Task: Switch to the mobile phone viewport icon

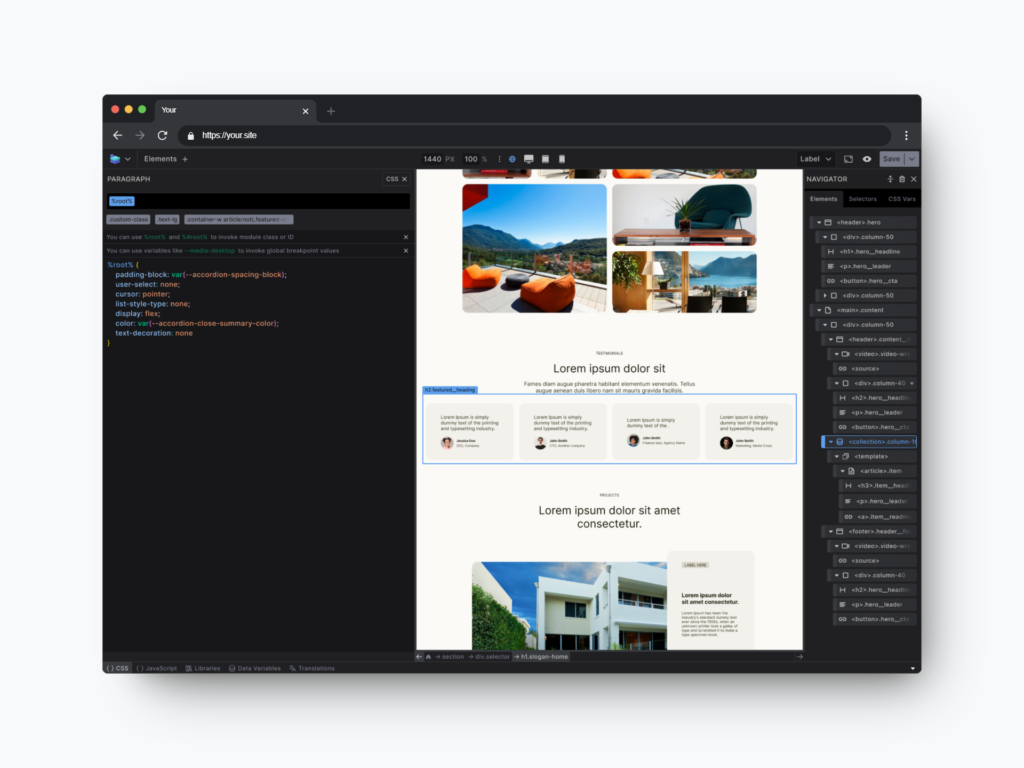Action: 561,159
